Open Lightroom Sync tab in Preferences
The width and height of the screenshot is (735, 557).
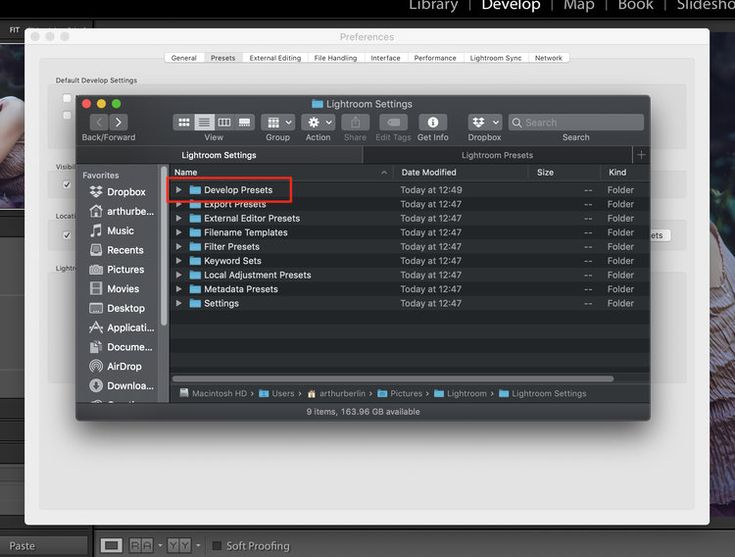click(x=495, y=58)
